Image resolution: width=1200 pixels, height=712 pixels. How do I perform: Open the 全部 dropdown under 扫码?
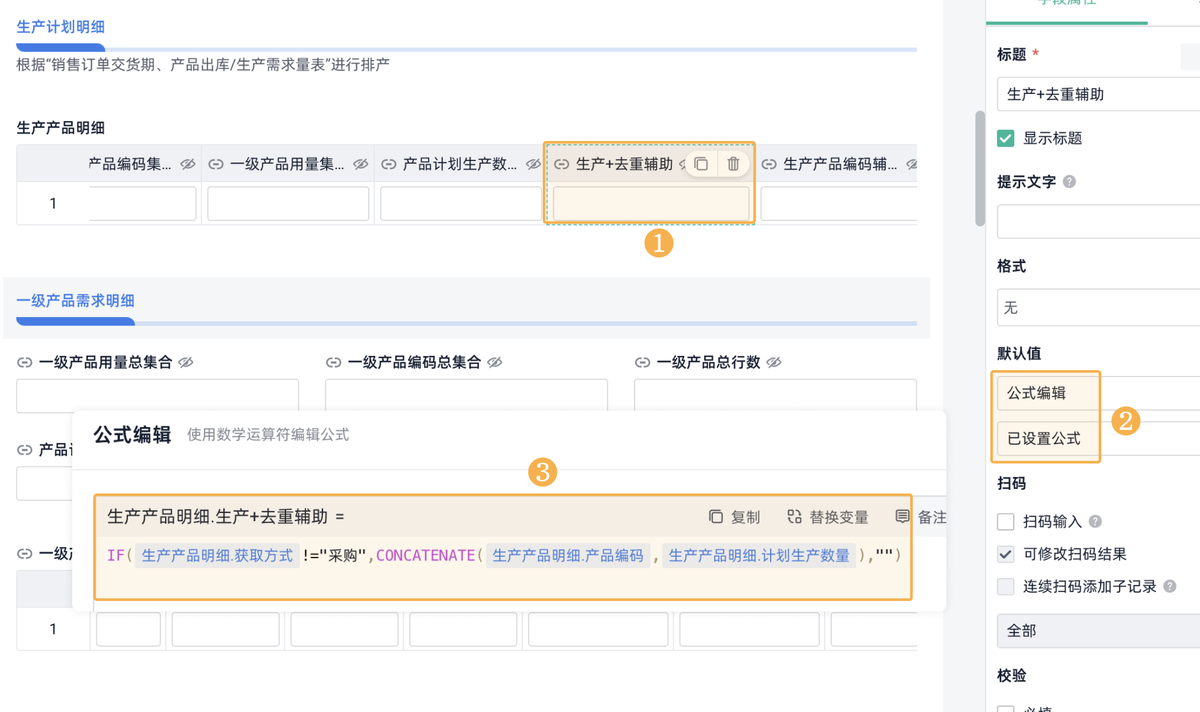[1098, 631]
